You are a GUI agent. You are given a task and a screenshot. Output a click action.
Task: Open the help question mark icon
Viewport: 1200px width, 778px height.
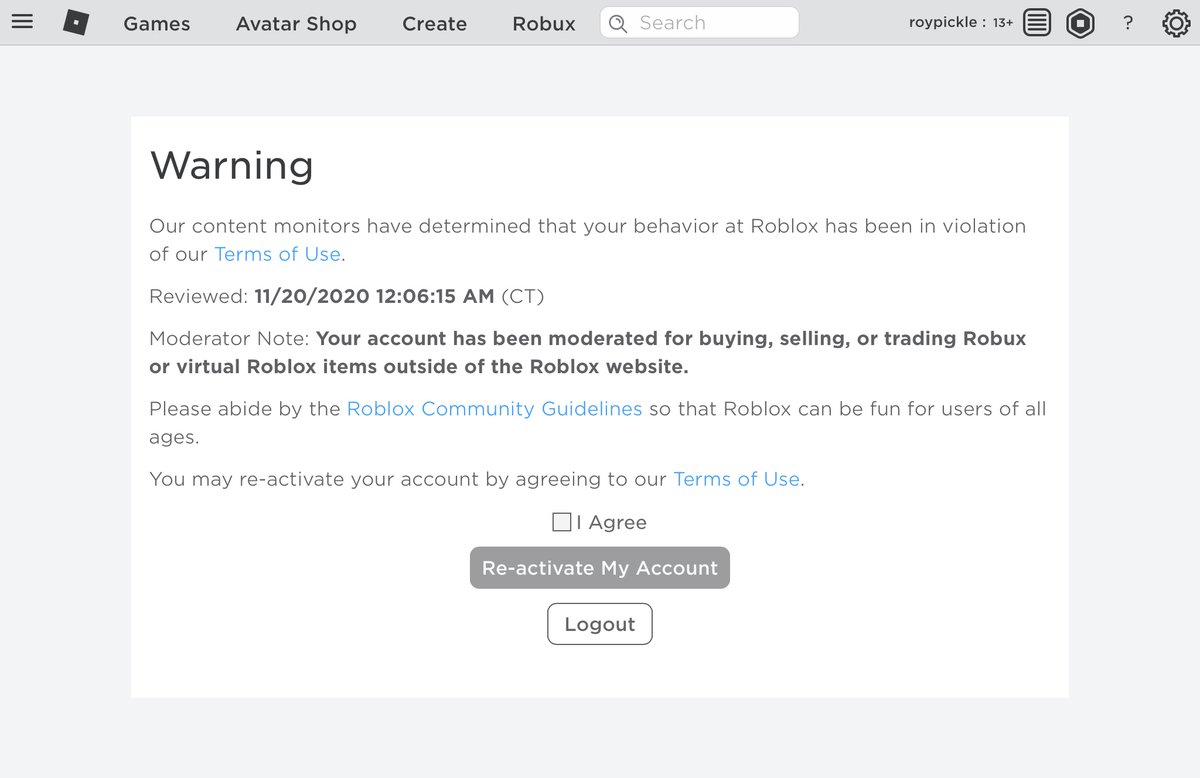(1128, 22)
